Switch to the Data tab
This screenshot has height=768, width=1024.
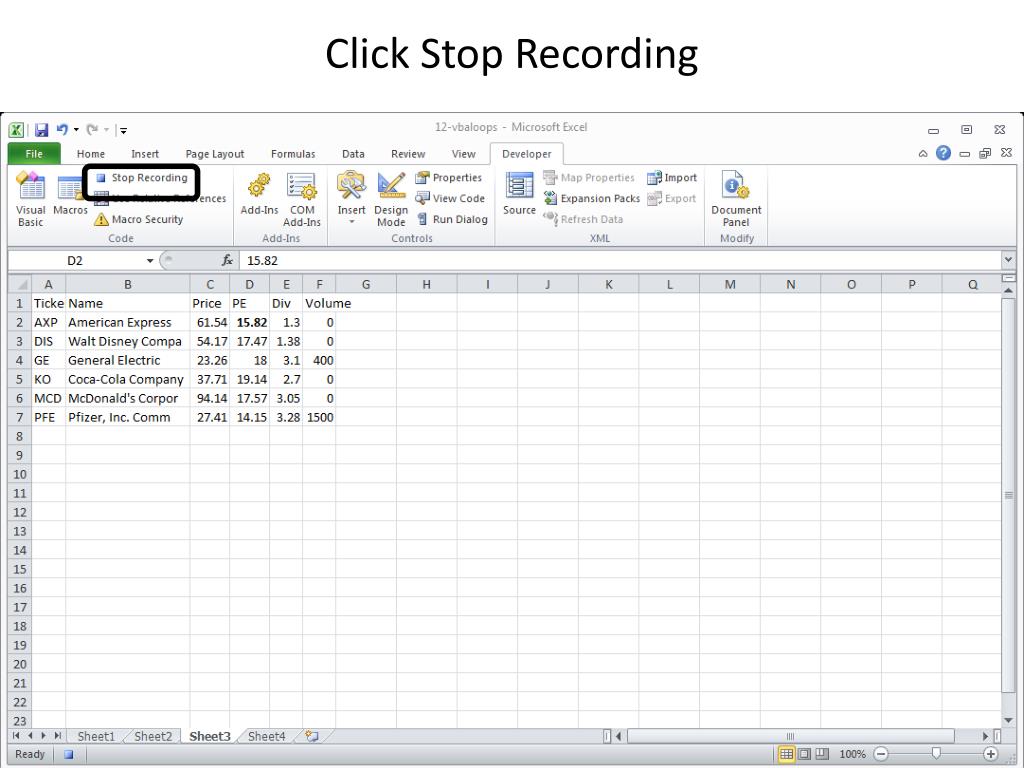click(353, 153)
